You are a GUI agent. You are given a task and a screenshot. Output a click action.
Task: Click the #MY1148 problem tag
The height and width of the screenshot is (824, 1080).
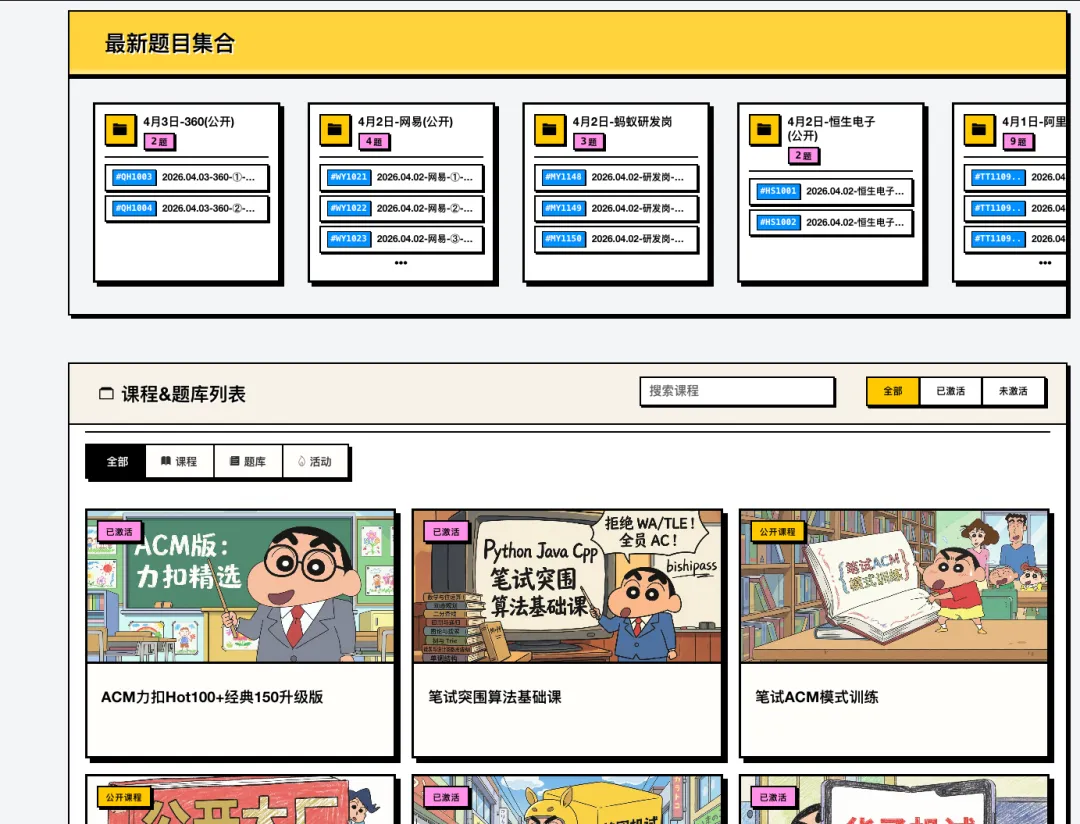click(563, 177)
